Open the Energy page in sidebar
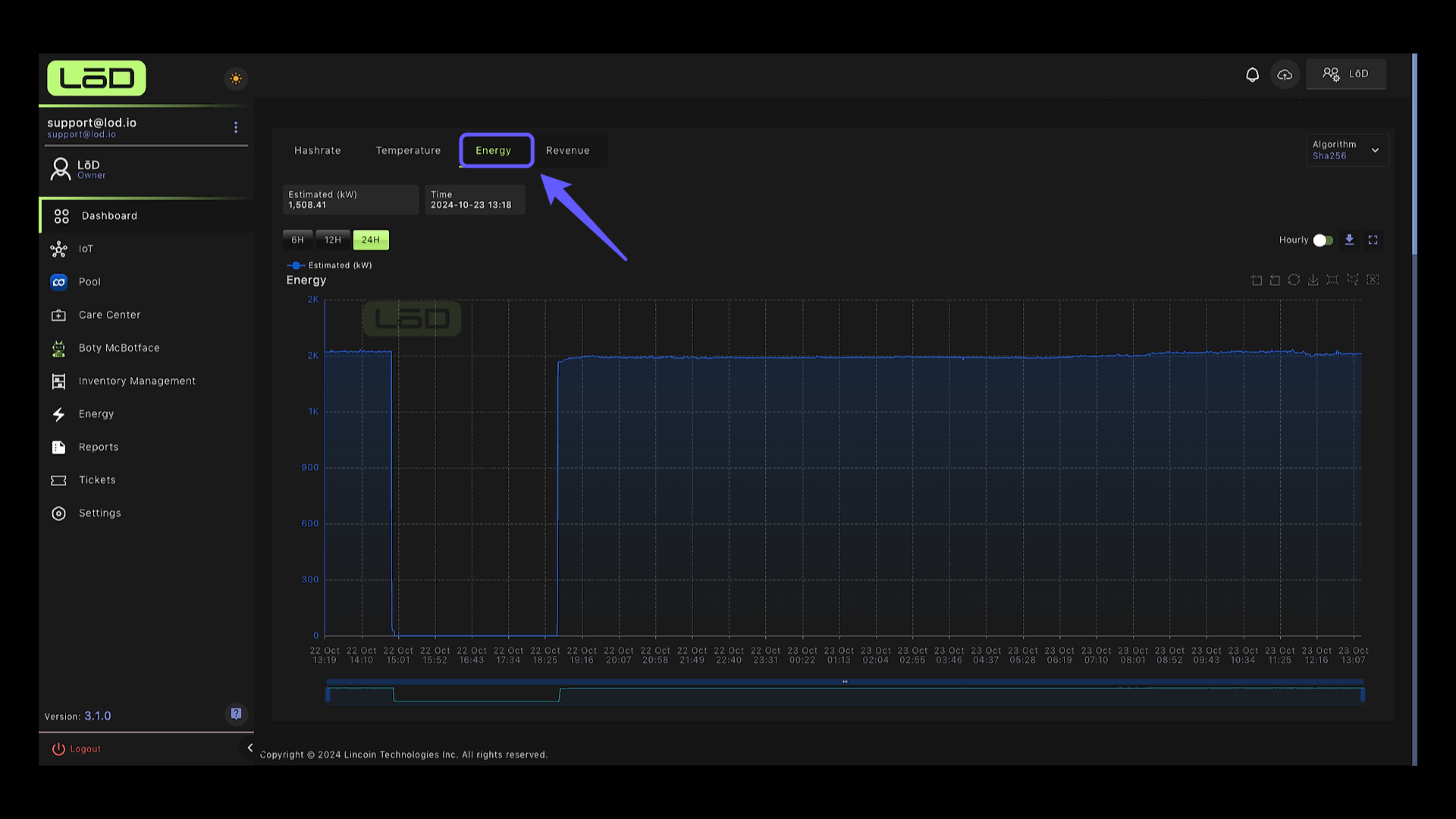Viewport: 1456px width, 819px height. pos(146,414)
